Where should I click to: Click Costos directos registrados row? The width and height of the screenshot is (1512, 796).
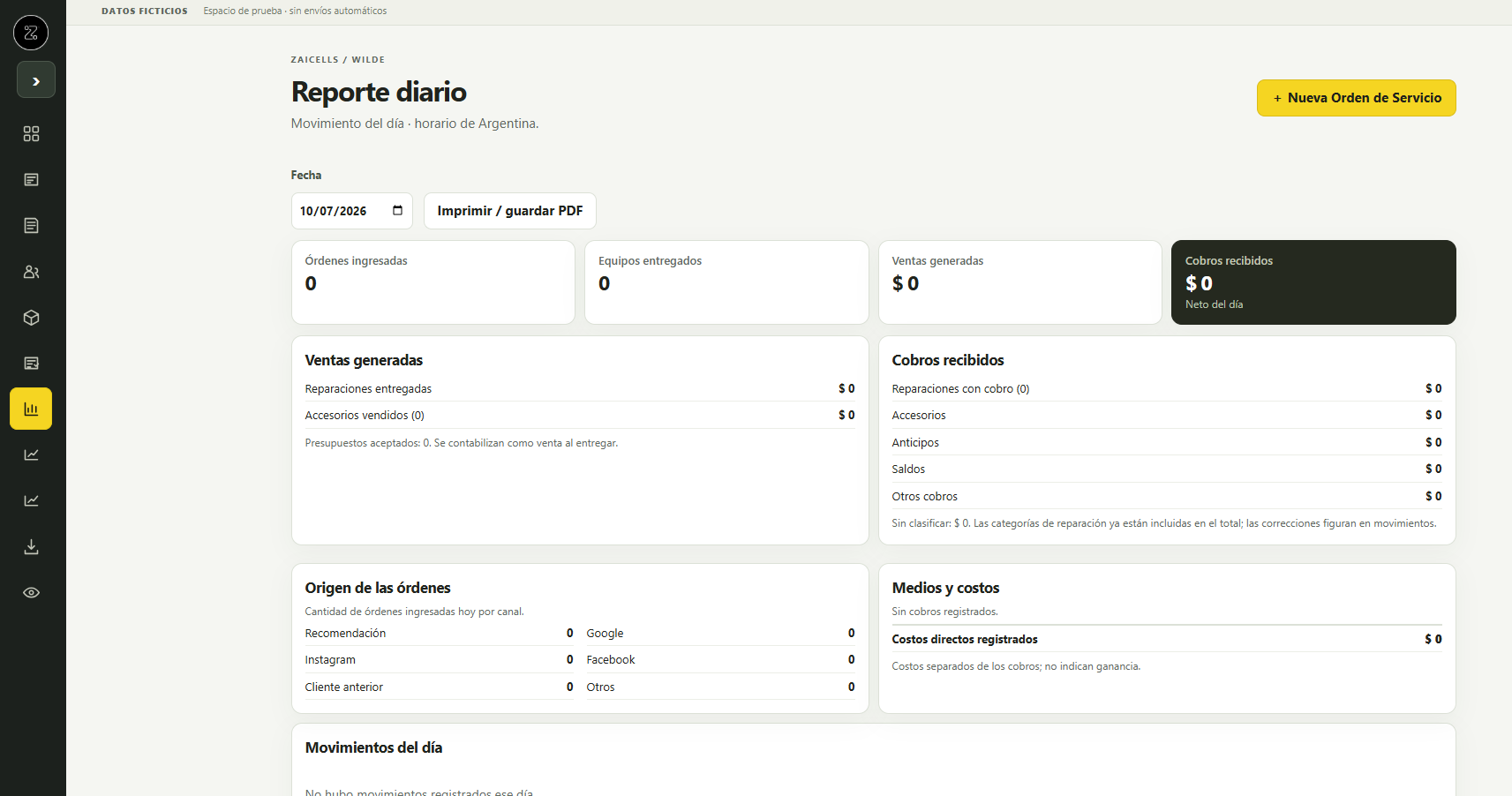(1167, 639)
